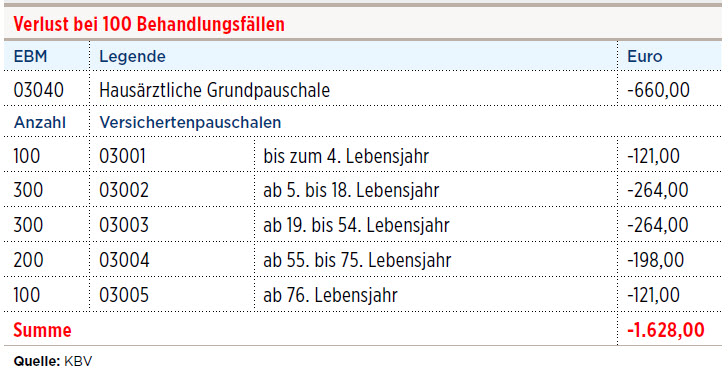This screenshot has height=378, width=728.
Task: Select the red Summe label
Action: click(x=42, y=330)
